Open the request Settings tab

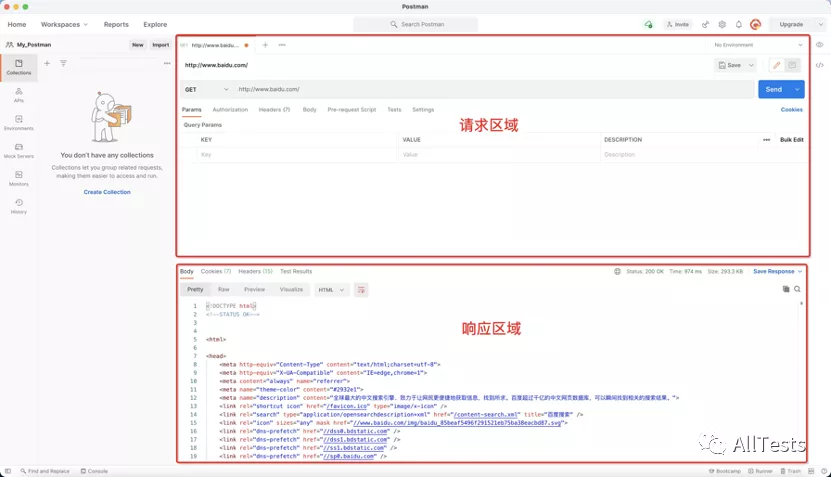tap(423, 110)
